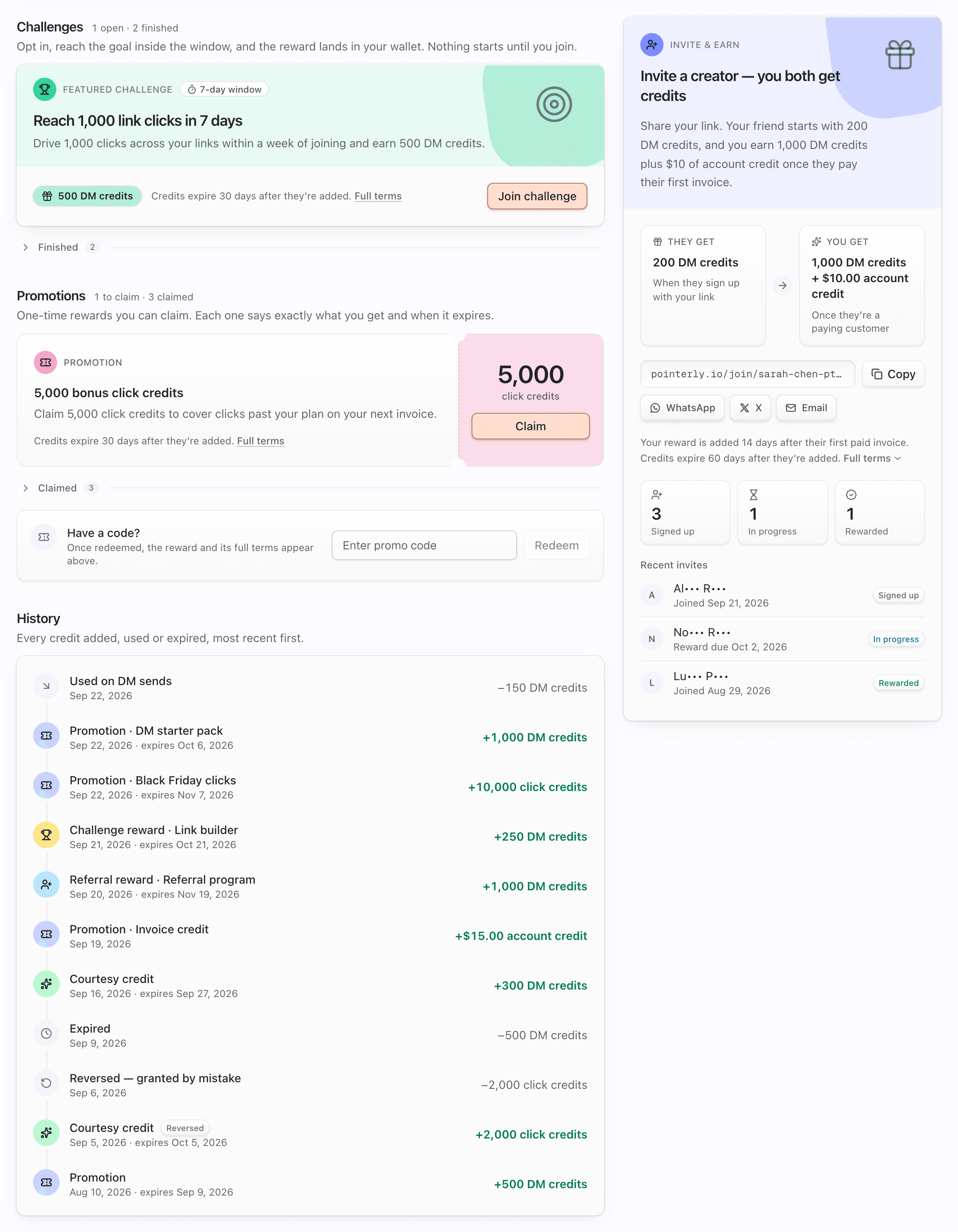Expand Full terms in the Invite & Earn panel
This screenshot has height=1232, width=958.
872,458
